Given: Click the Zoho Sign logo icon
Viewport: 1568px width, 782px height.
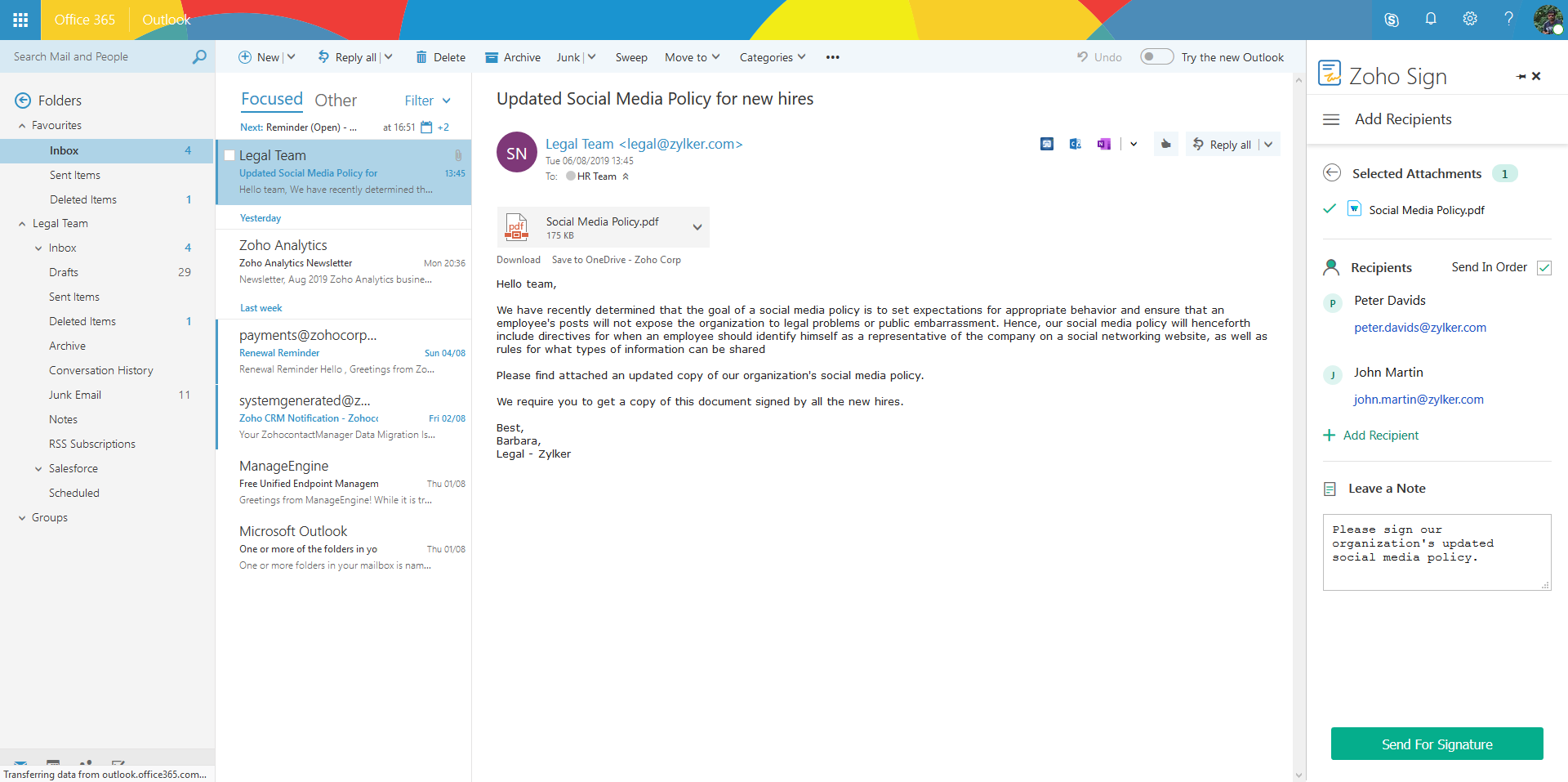Looking at the screenshot, I should click(x=1330, y=73).
